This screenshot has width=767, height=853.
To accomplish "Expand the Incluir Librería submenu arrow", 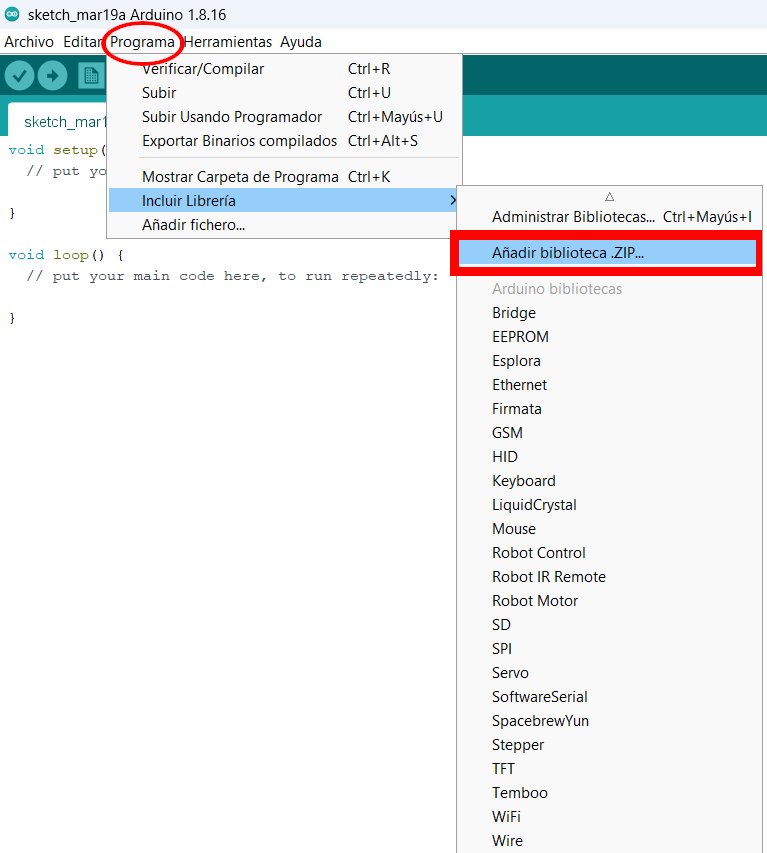I will pyautogui.click(x=452, y=201).
